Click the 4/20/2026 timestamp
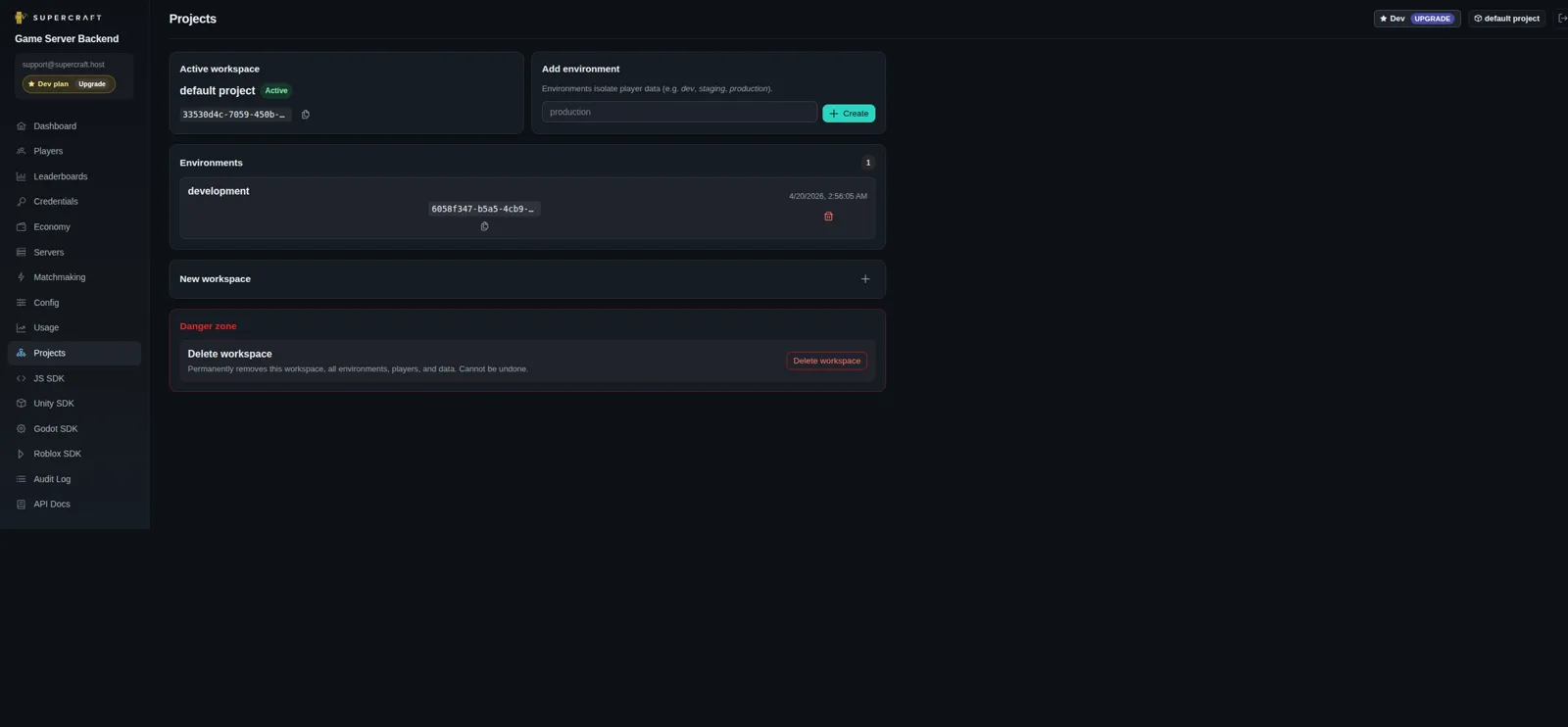 coord(828,196)
